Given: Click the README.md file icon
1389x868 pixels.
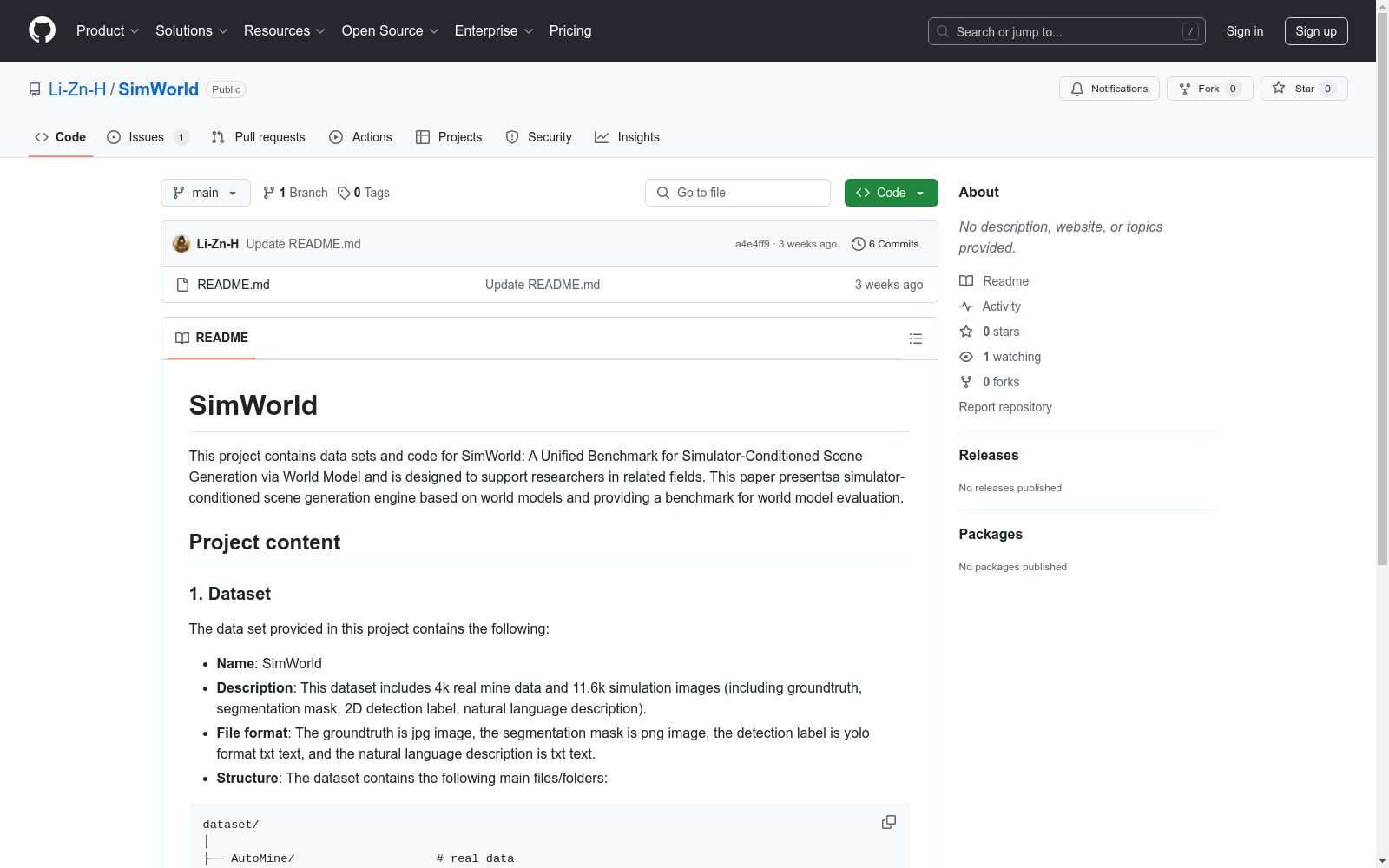Looking at the screenshot, I should 182,285.
